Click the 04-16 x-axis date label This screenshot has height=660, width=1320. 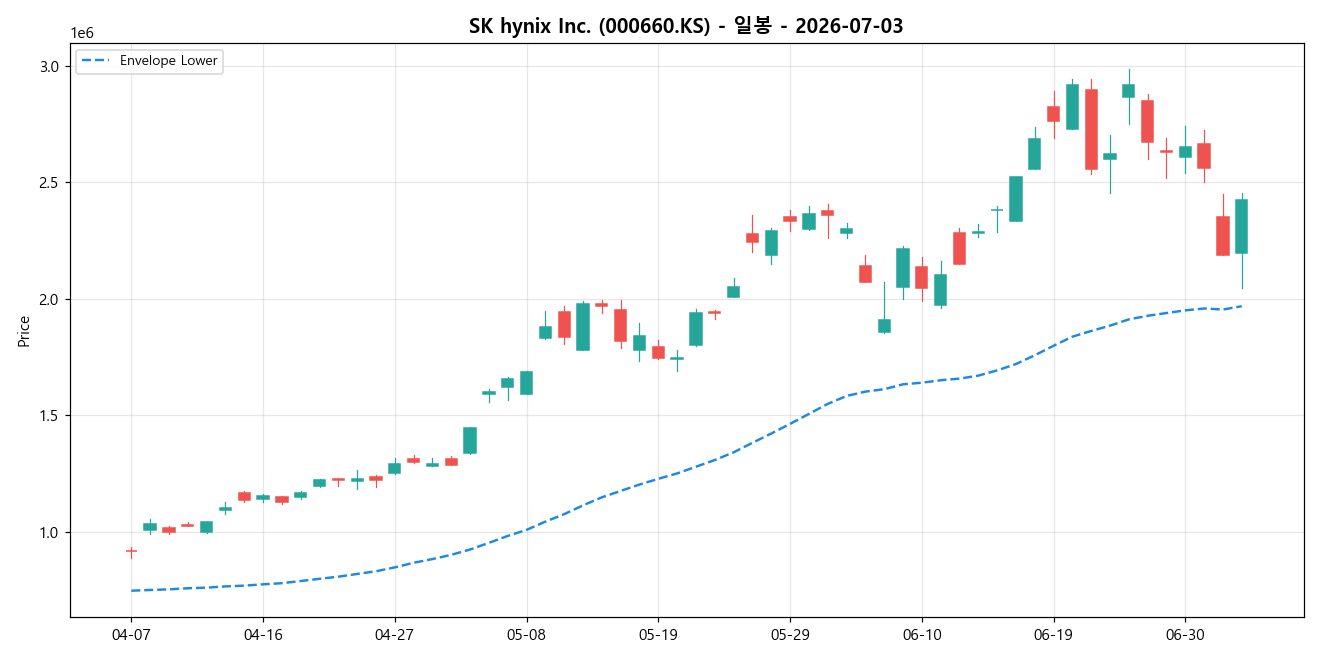pyautogui.click(x=262, y=634)
